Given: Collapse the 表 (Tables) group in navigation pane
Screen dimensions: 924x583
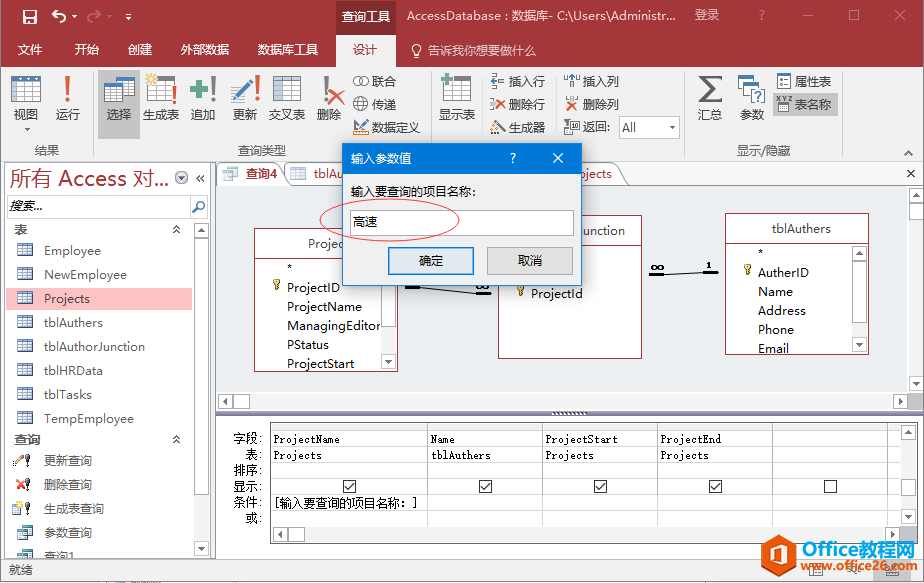Looking at the screenshot, I should coord(177,230).
